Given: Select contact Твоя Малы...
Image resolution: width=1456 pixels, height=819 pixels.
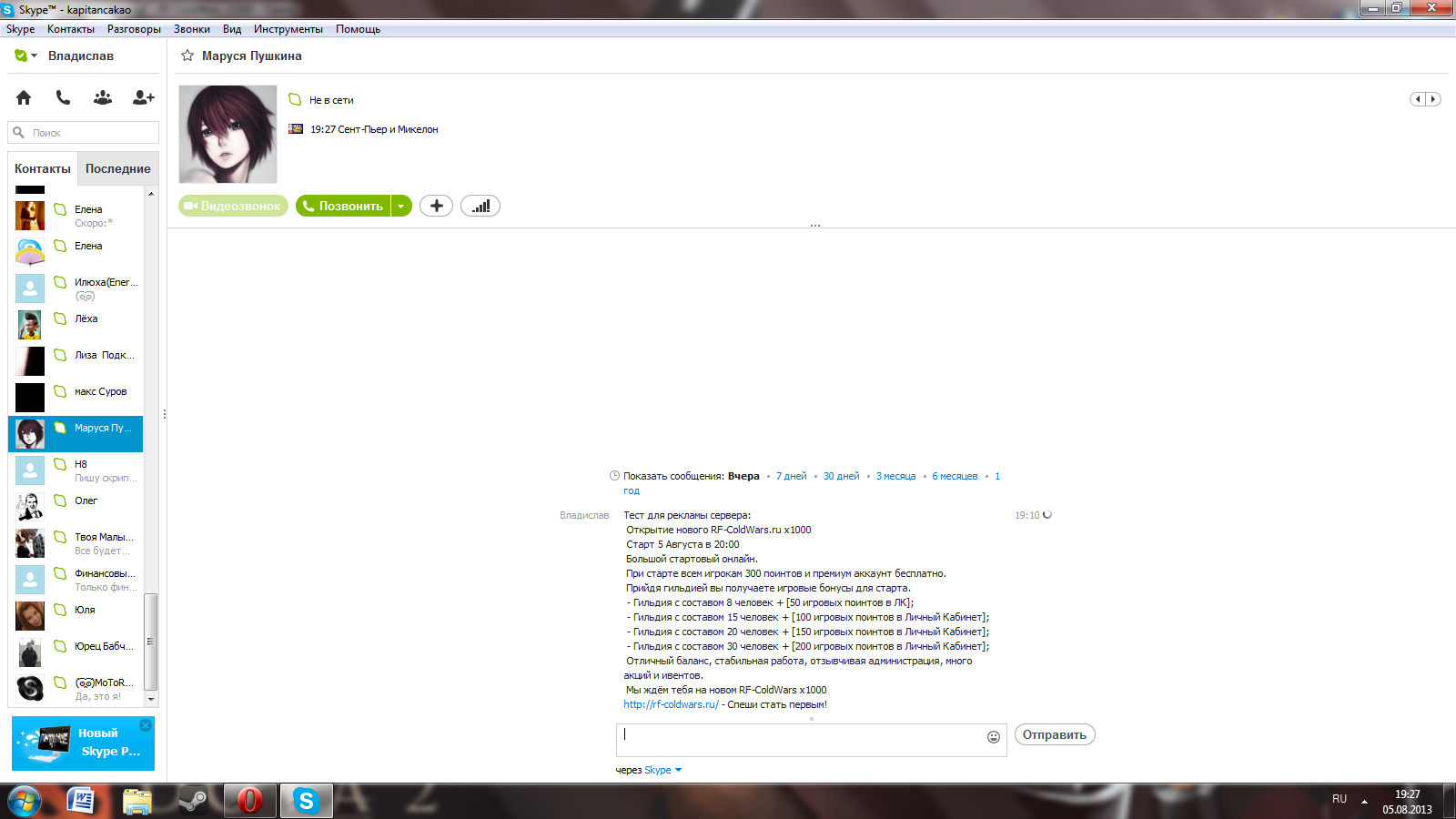Looking at the screenshot, I should [76, 543].
